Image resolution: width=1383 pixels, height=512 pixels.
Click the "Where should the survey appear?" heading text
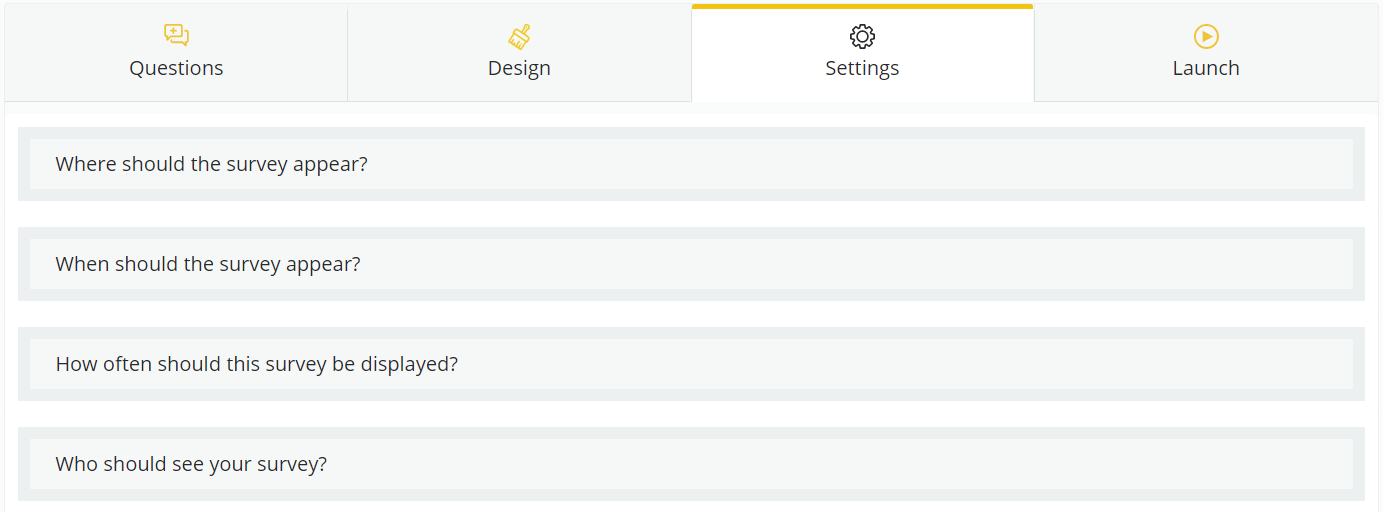[212, 164]
